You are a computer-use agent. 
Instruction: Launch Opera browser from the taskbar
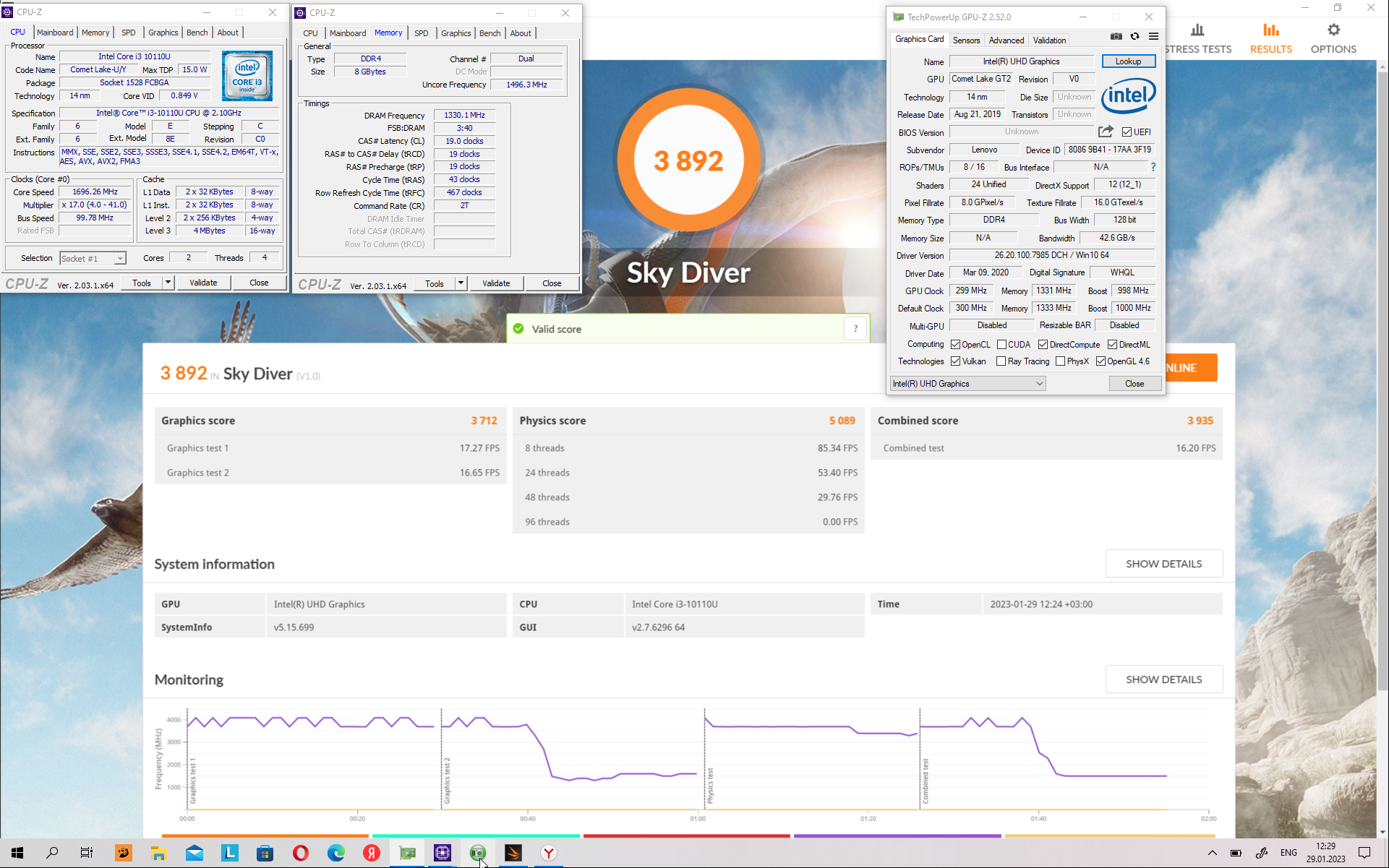coord(301,853)
